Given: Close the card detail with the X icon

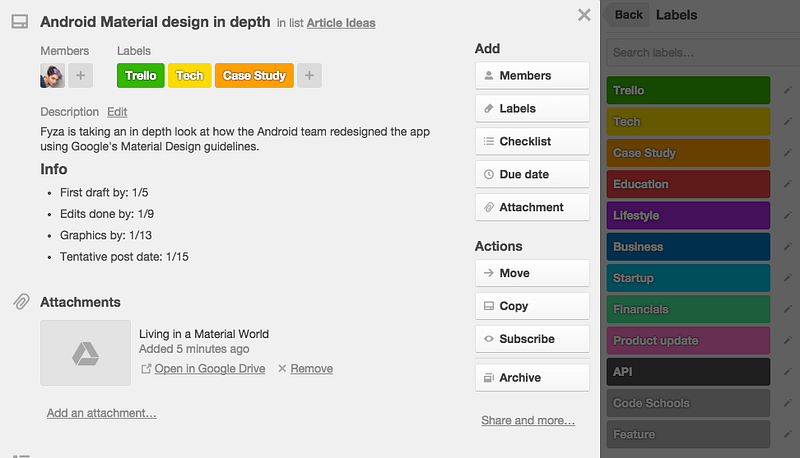Looking at the screenshot, I should coord(584,15).
